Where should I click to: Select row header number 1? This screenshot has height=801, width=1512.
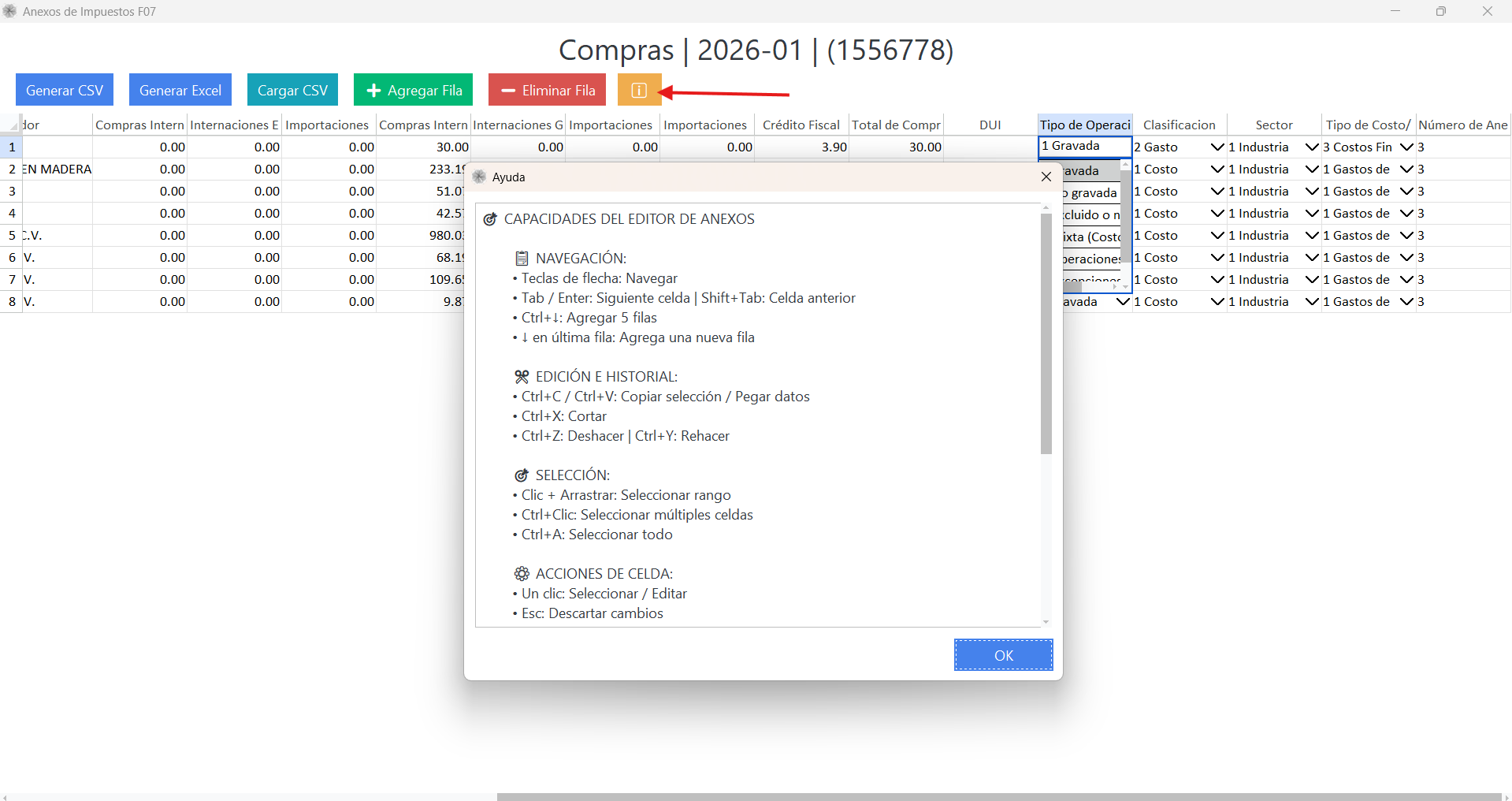click(x=11, y=147)
